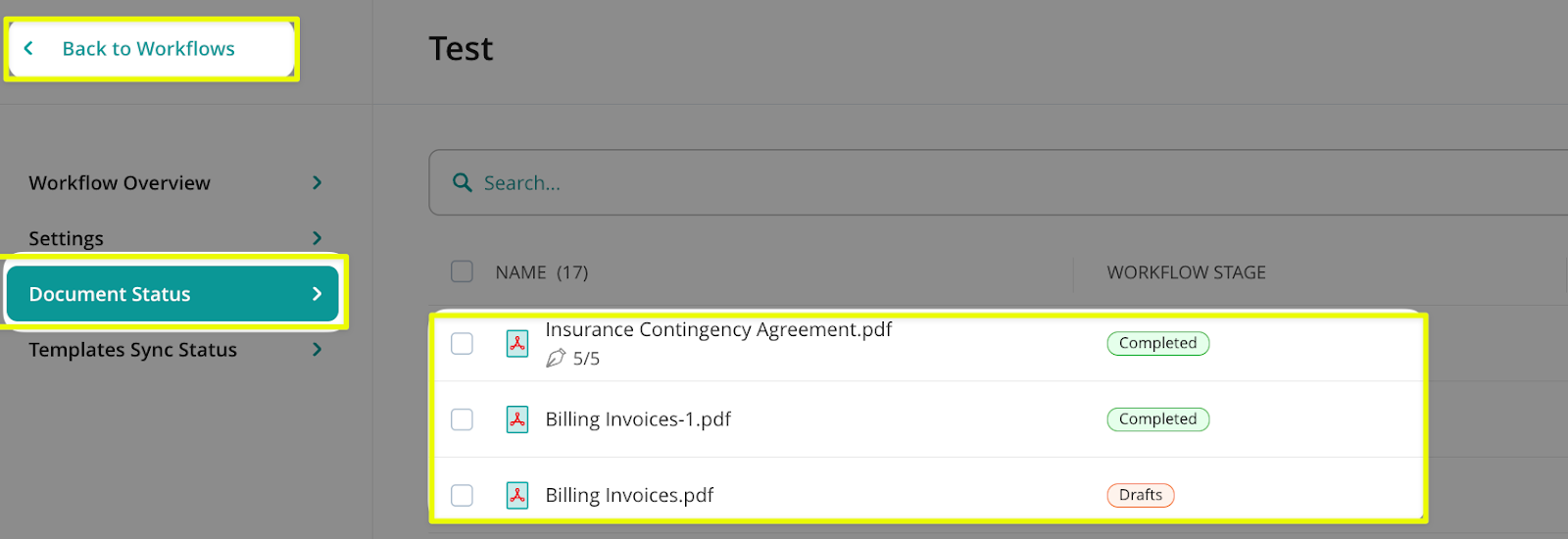Click PDF icon for Billing Invoices.pdf

[x=517, y=495]
